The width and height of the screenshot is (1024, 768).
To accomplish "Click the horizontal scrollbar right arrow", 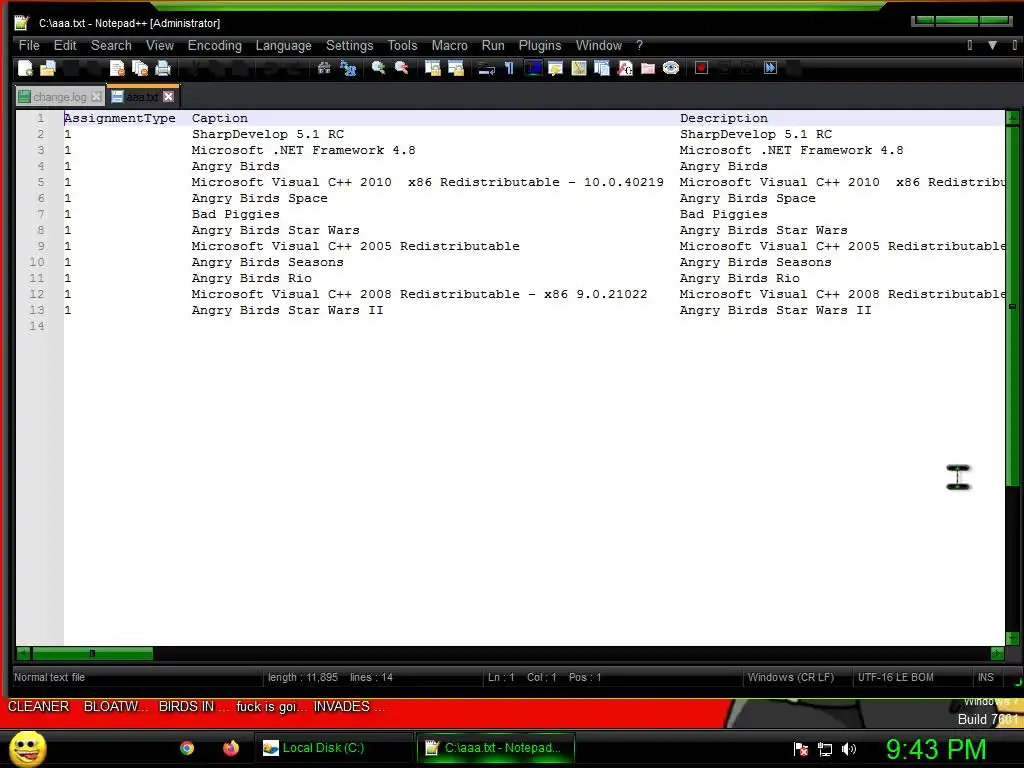I will 997,653.
